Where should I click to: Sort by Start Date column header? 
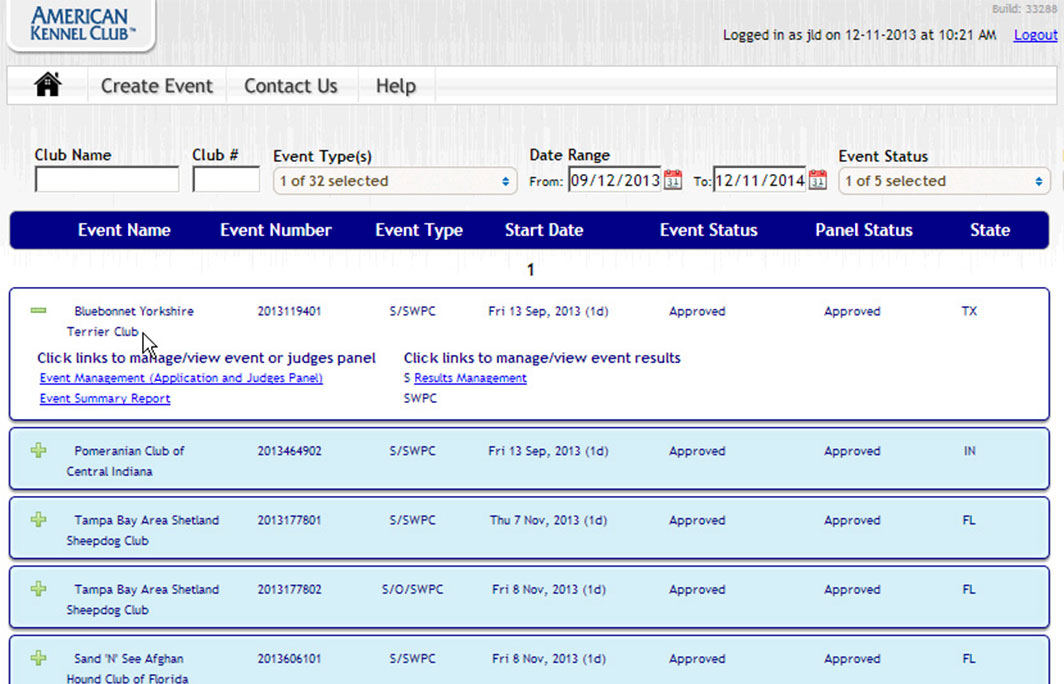544,230
